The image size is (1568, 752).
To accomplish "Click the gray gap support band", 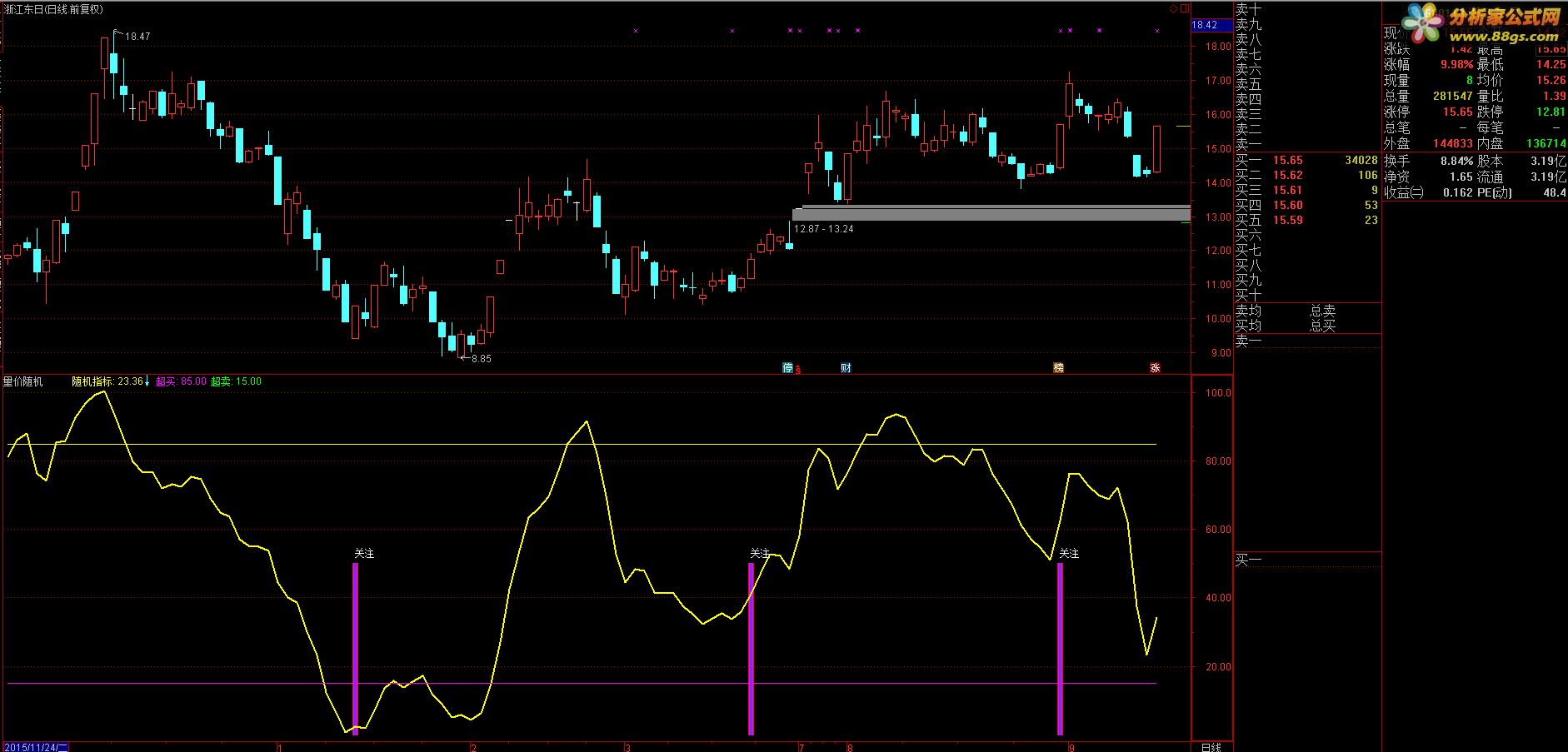I will pos(991,212).
